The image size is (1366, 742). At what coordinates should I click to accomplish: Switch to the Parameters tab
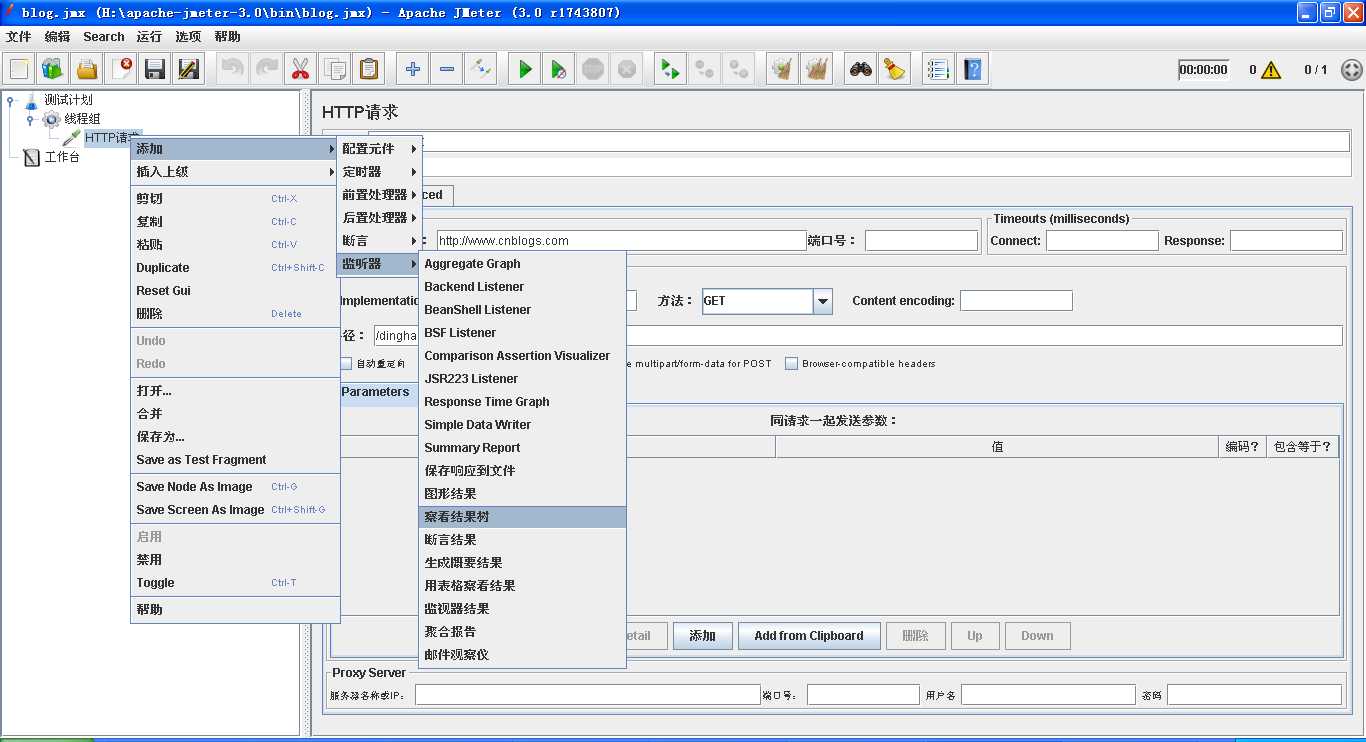tap(376, 392)
